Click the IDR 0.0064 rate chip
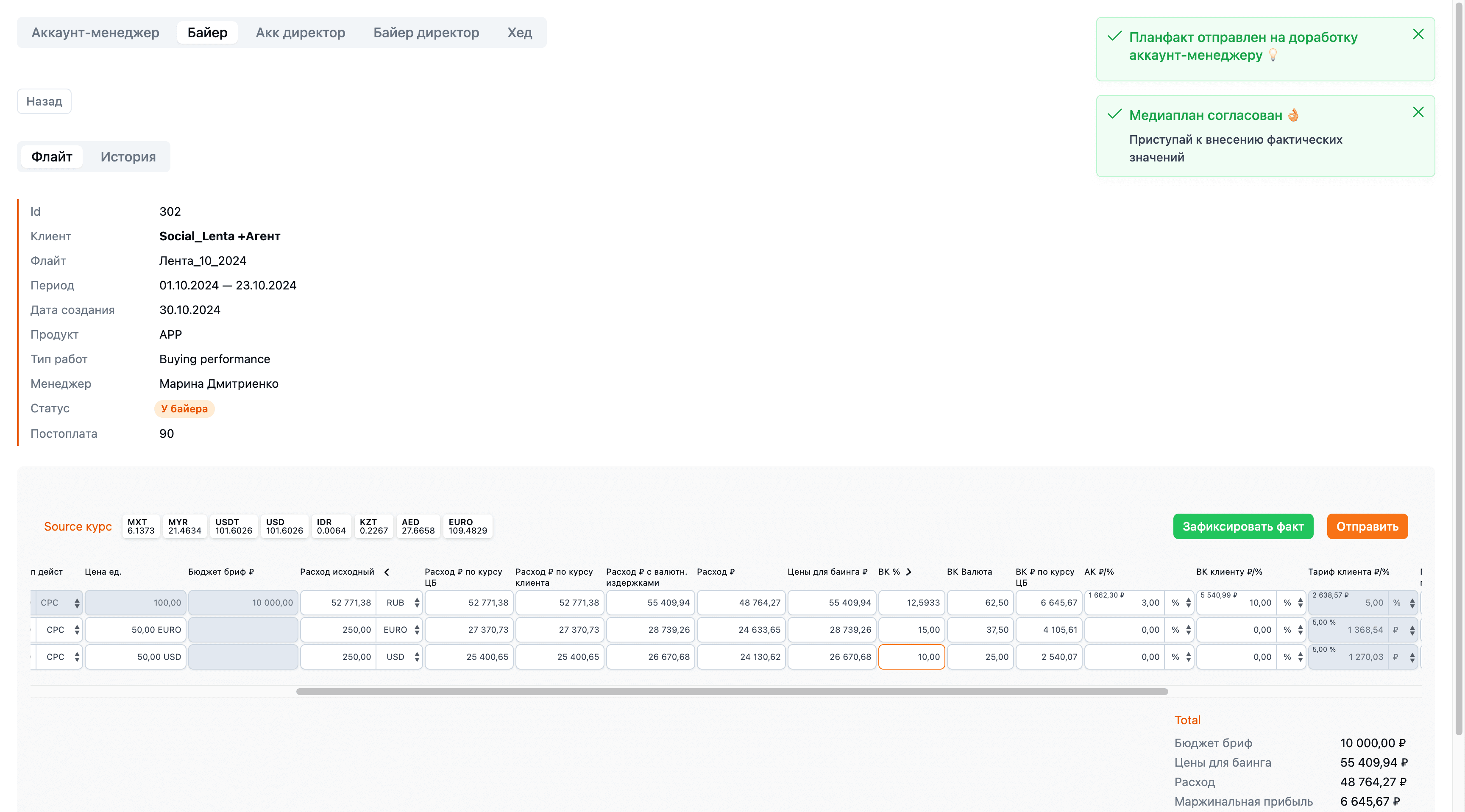 pos(331,526)
